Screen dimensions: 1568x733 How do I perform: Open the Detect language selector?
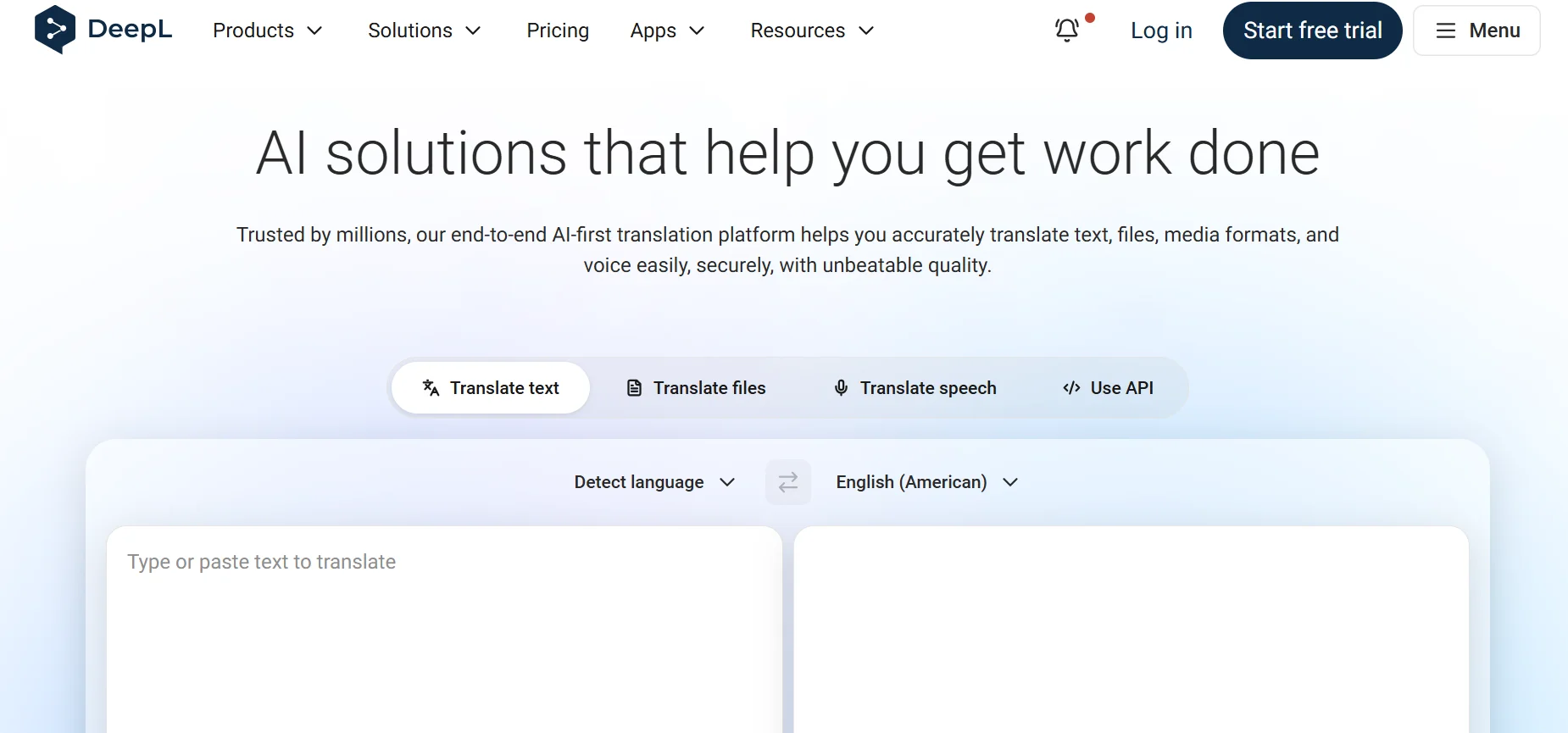[x=654, y=482]
